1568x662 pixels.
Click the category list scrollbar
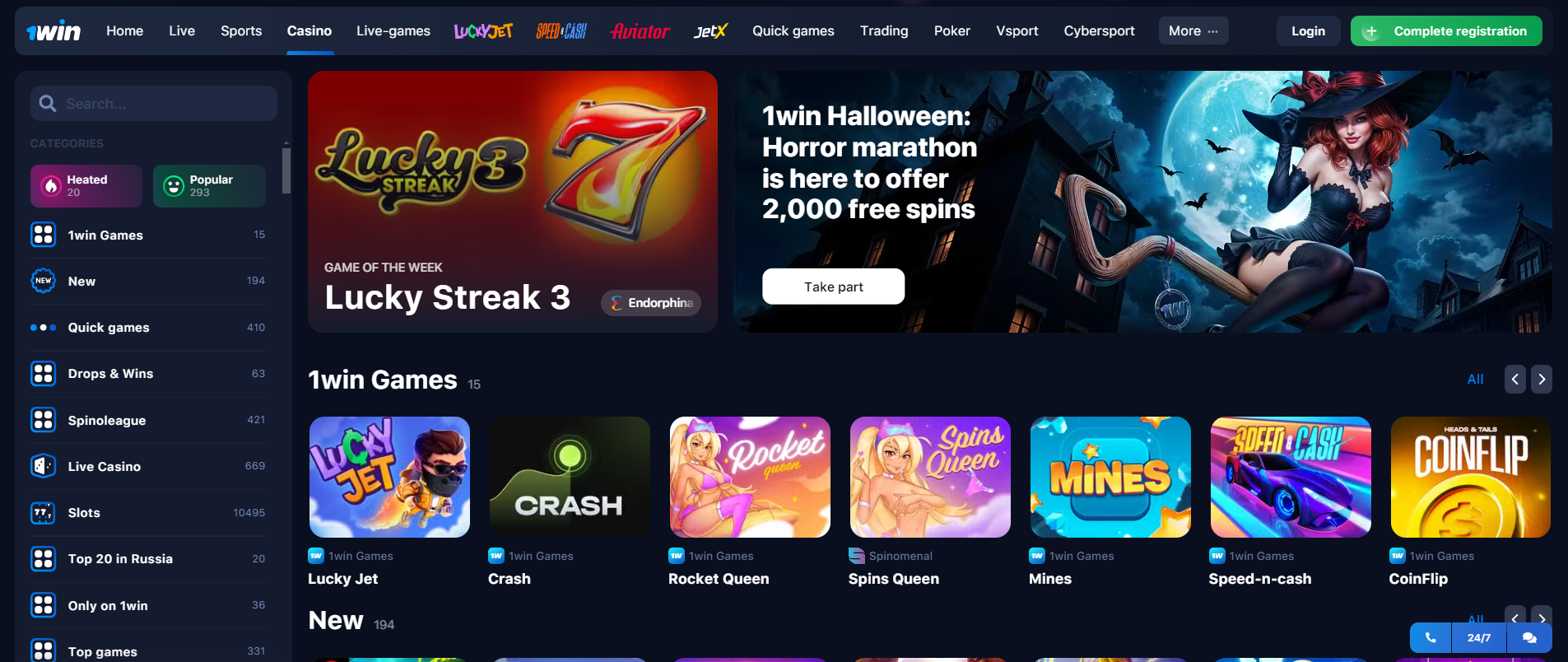pos(286,170)
